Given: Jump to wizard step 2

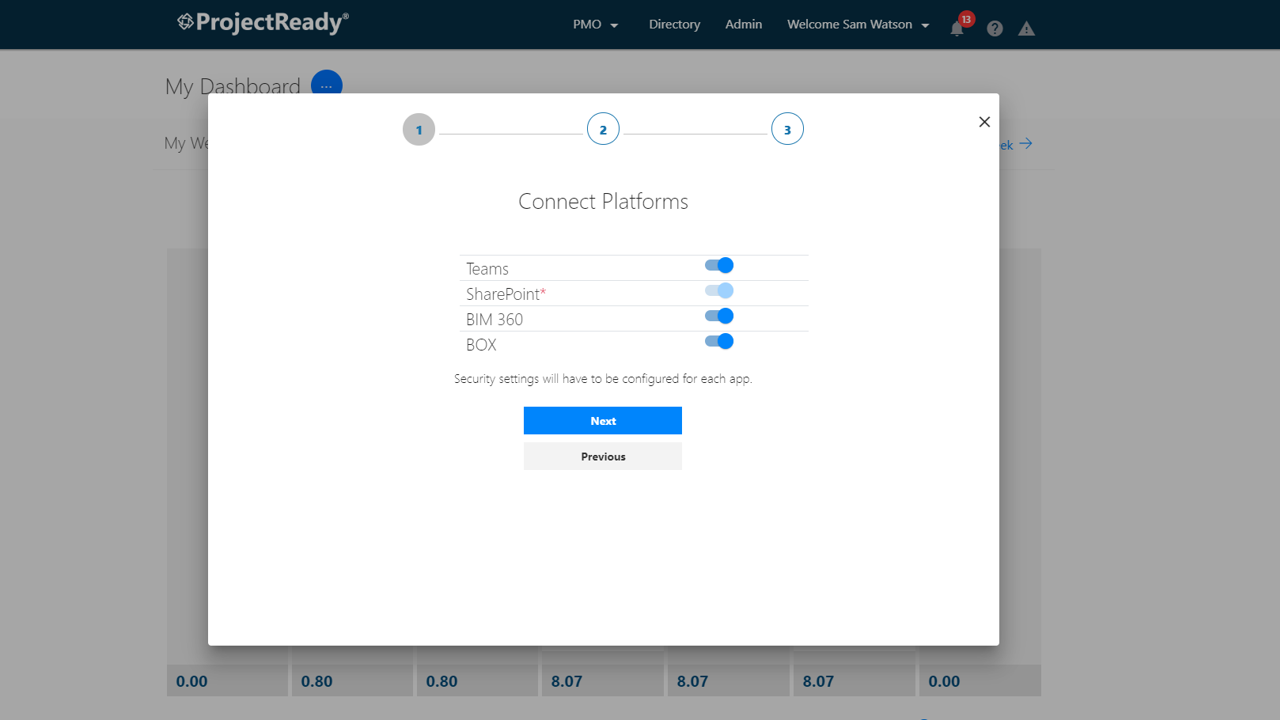Looking at the screenshot, I should point(603,129).
